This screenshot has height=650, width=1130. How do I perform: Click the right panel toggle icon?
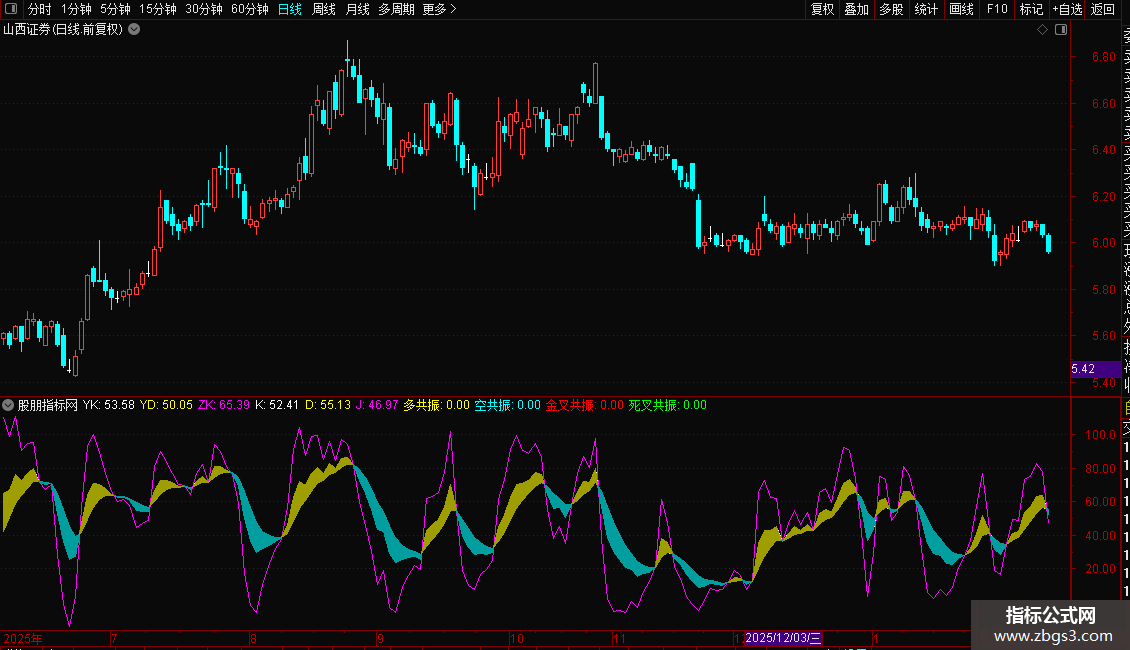pyautogui.click(x=1061, y=29)
